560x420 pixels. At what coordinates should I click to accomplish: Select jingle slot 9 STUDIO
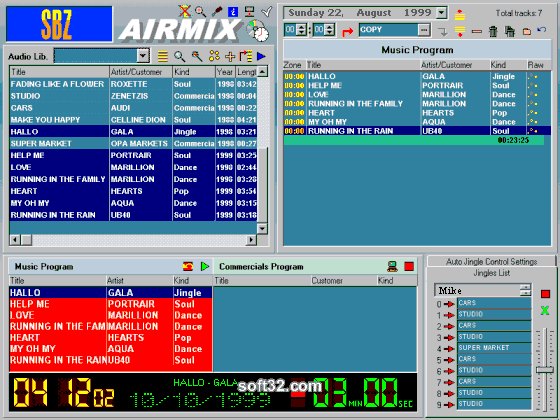click(x=494, y=404)
